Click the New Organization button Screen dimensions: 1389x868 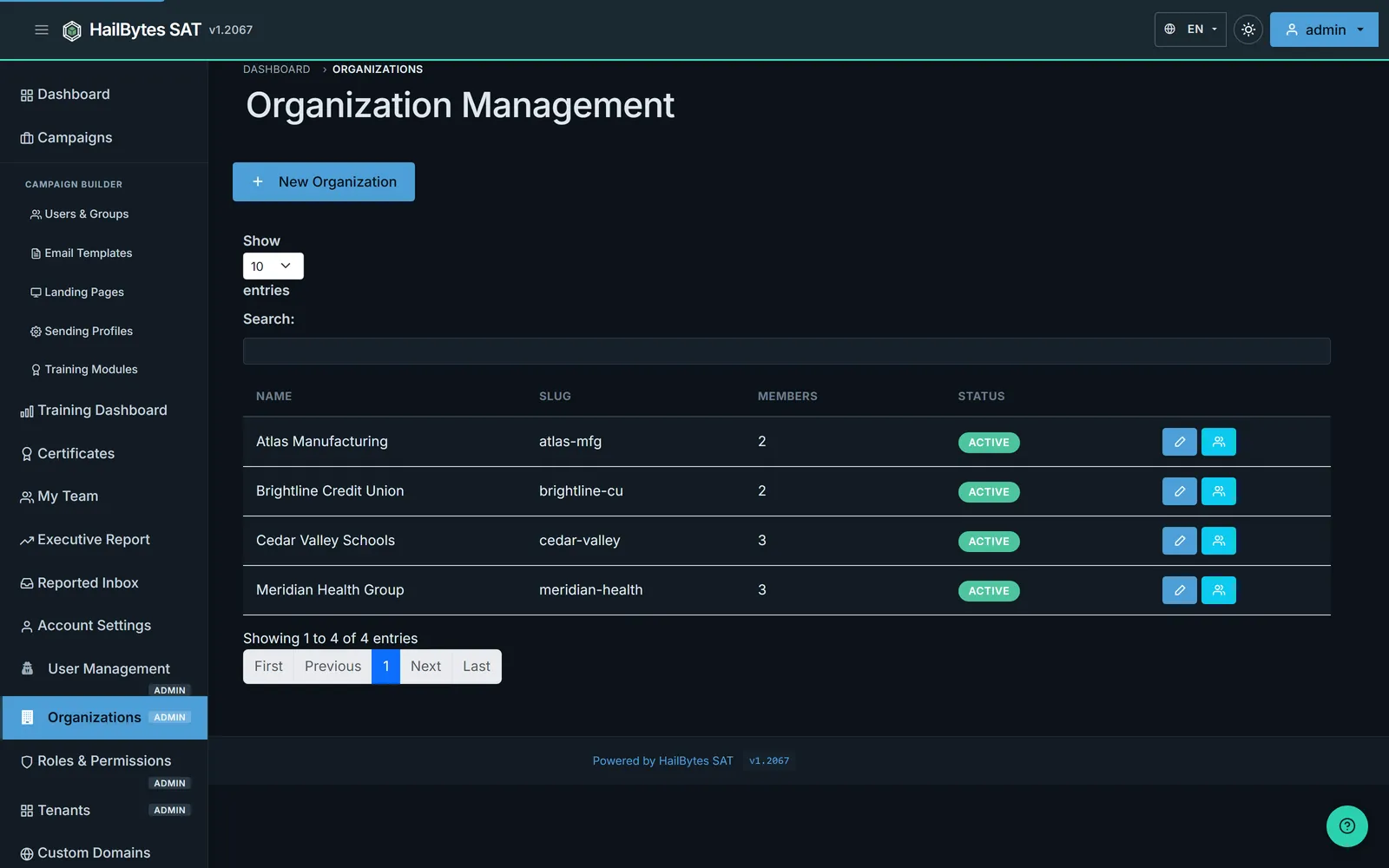tap(324, 181)
